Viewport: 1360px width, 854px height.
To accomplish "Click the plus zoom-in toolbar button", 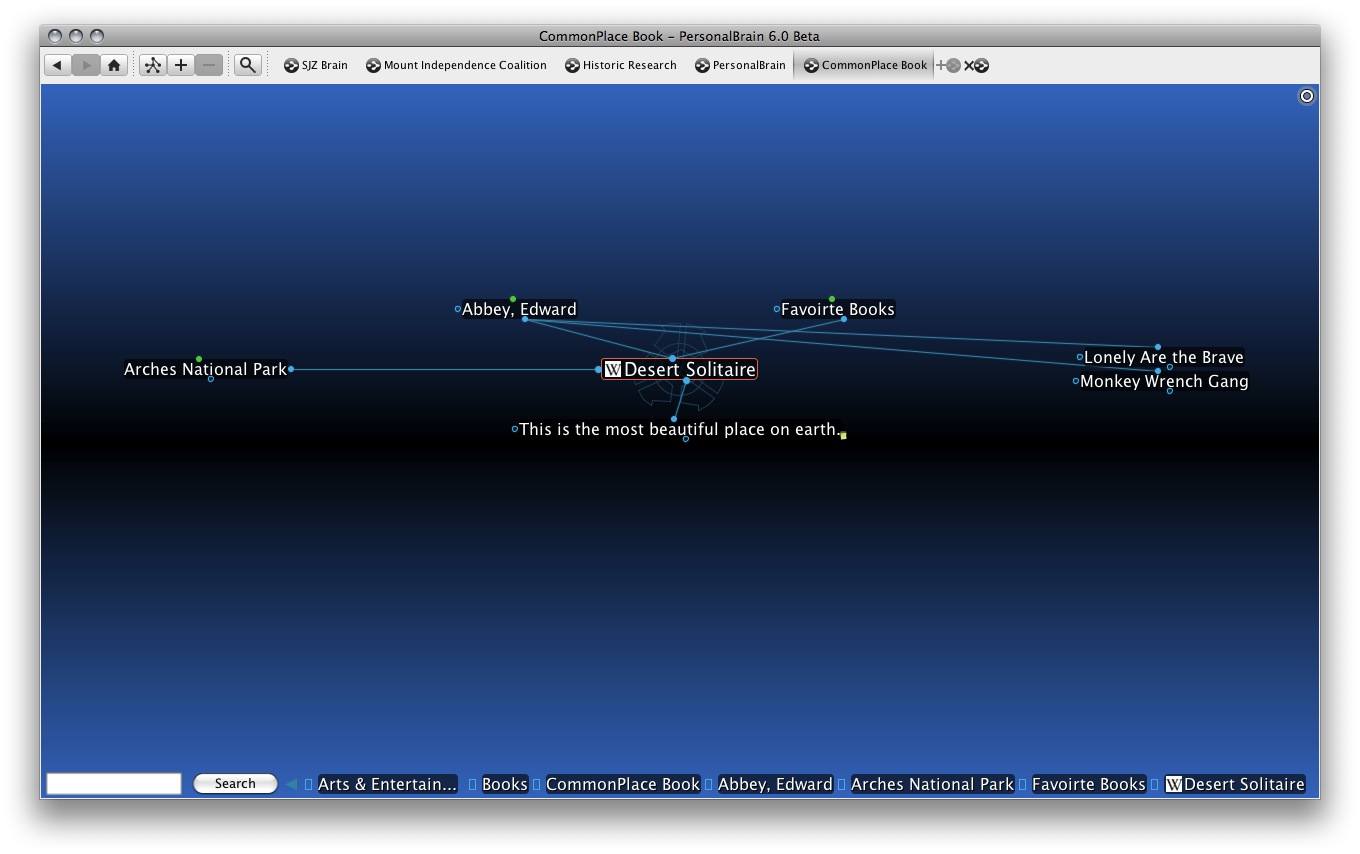I will tap(180, 65).
